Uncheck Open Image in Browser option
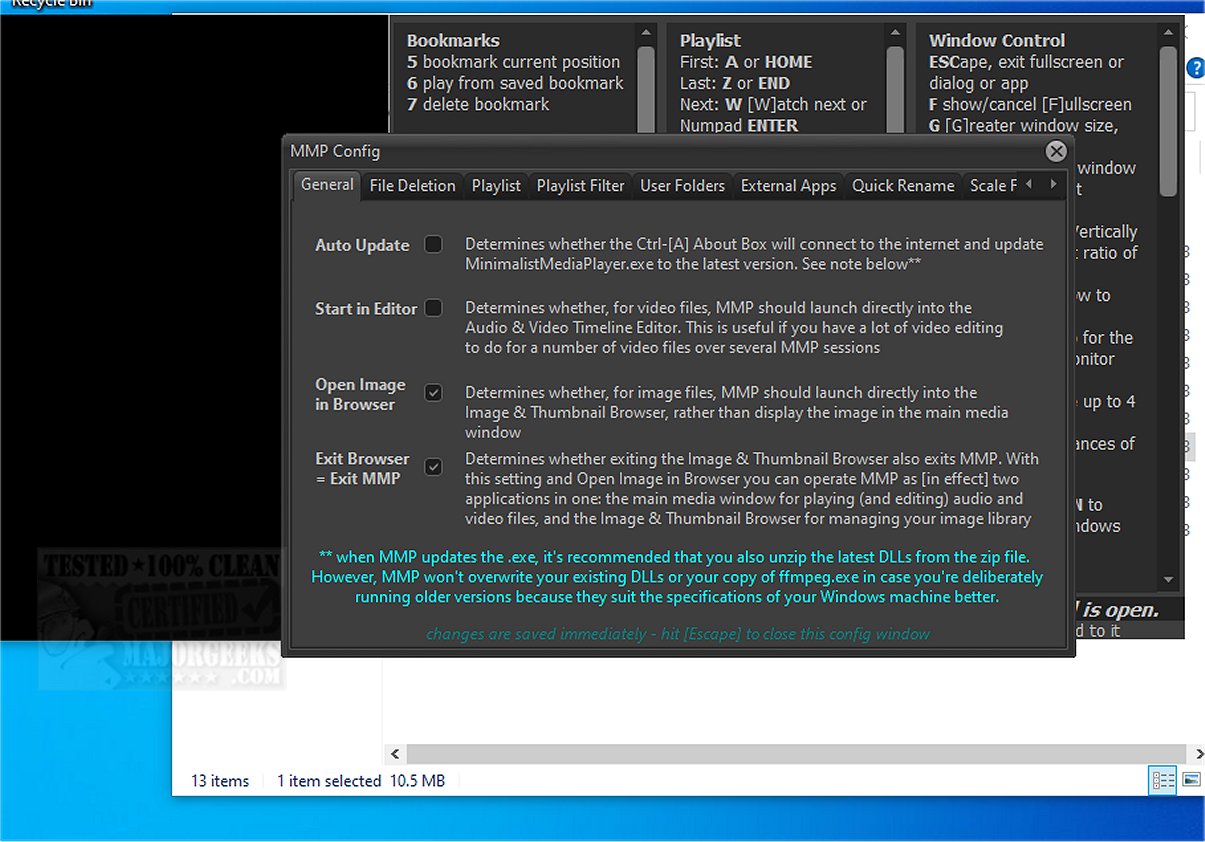Screen dimensions: 1205x842 433,393
